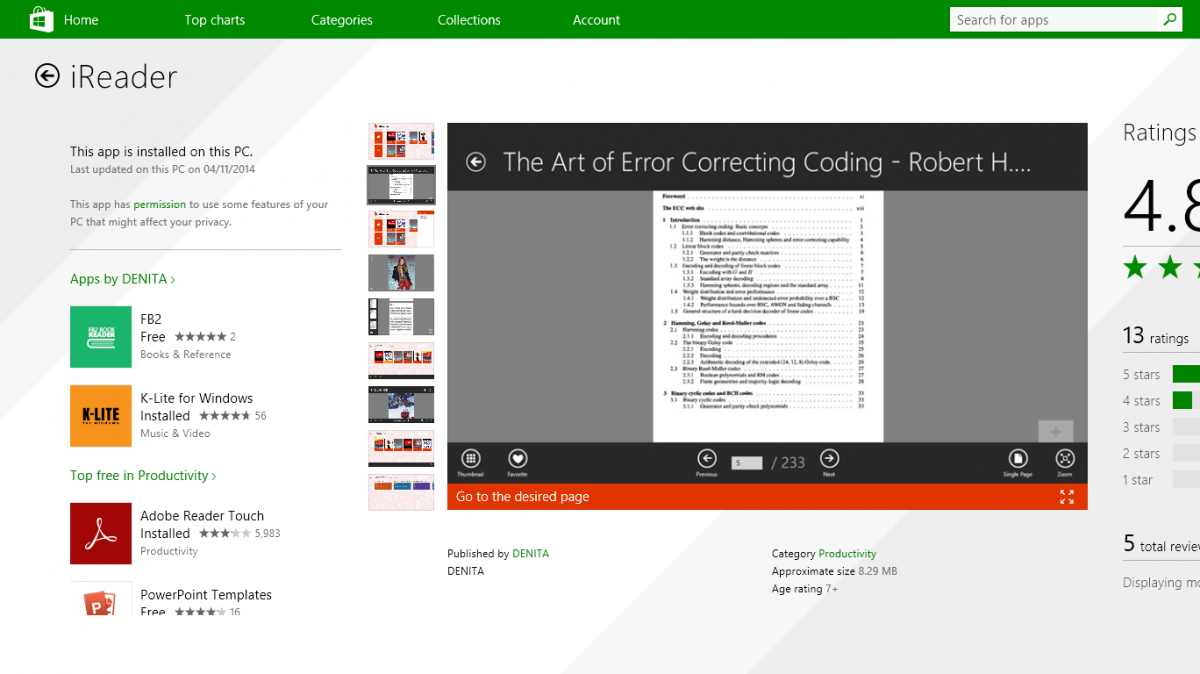1200x674 pixels.
Task: Click the search magnifier icon
Action: click(1170, 19)
